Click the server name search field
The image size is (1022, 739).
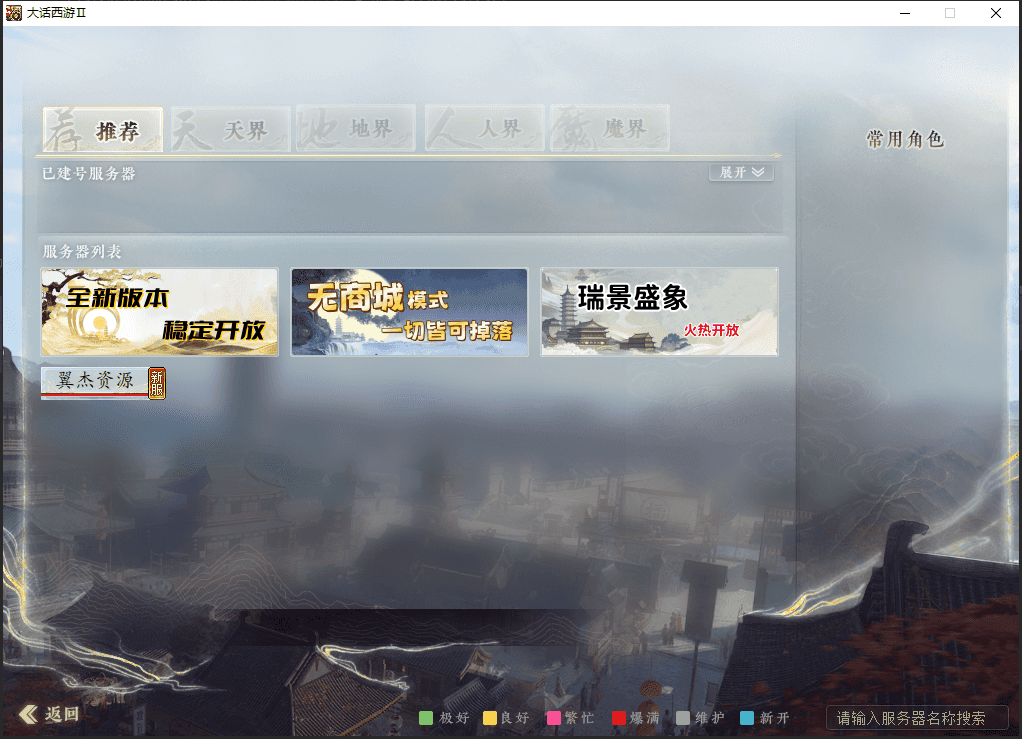916,718
